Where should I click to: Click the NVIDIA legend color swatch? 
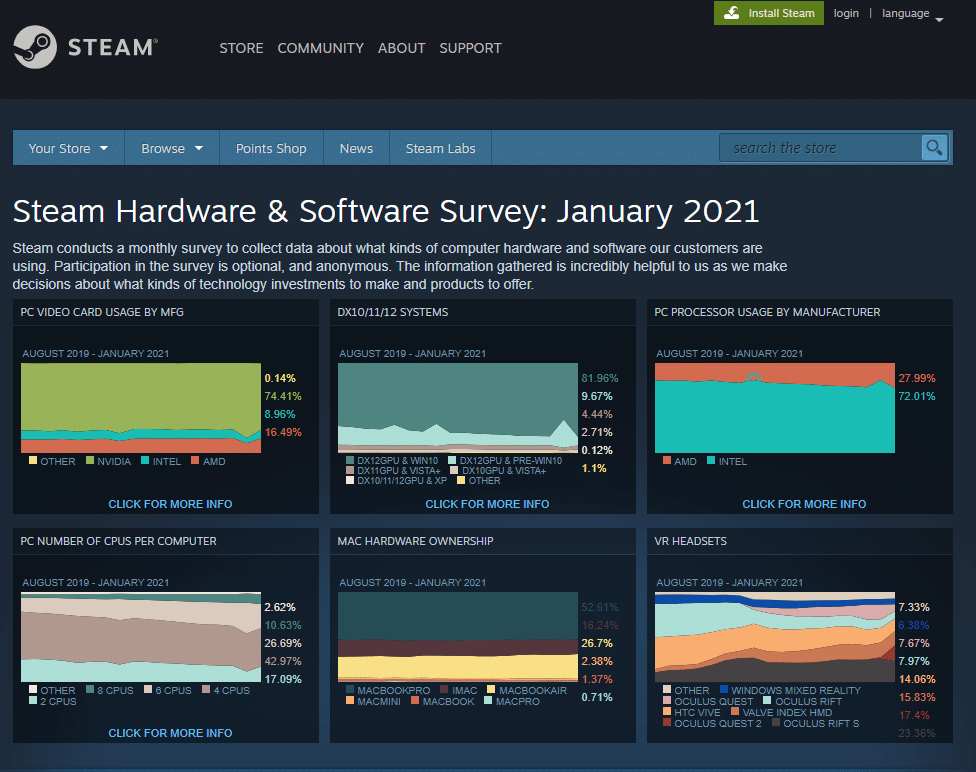90,461
